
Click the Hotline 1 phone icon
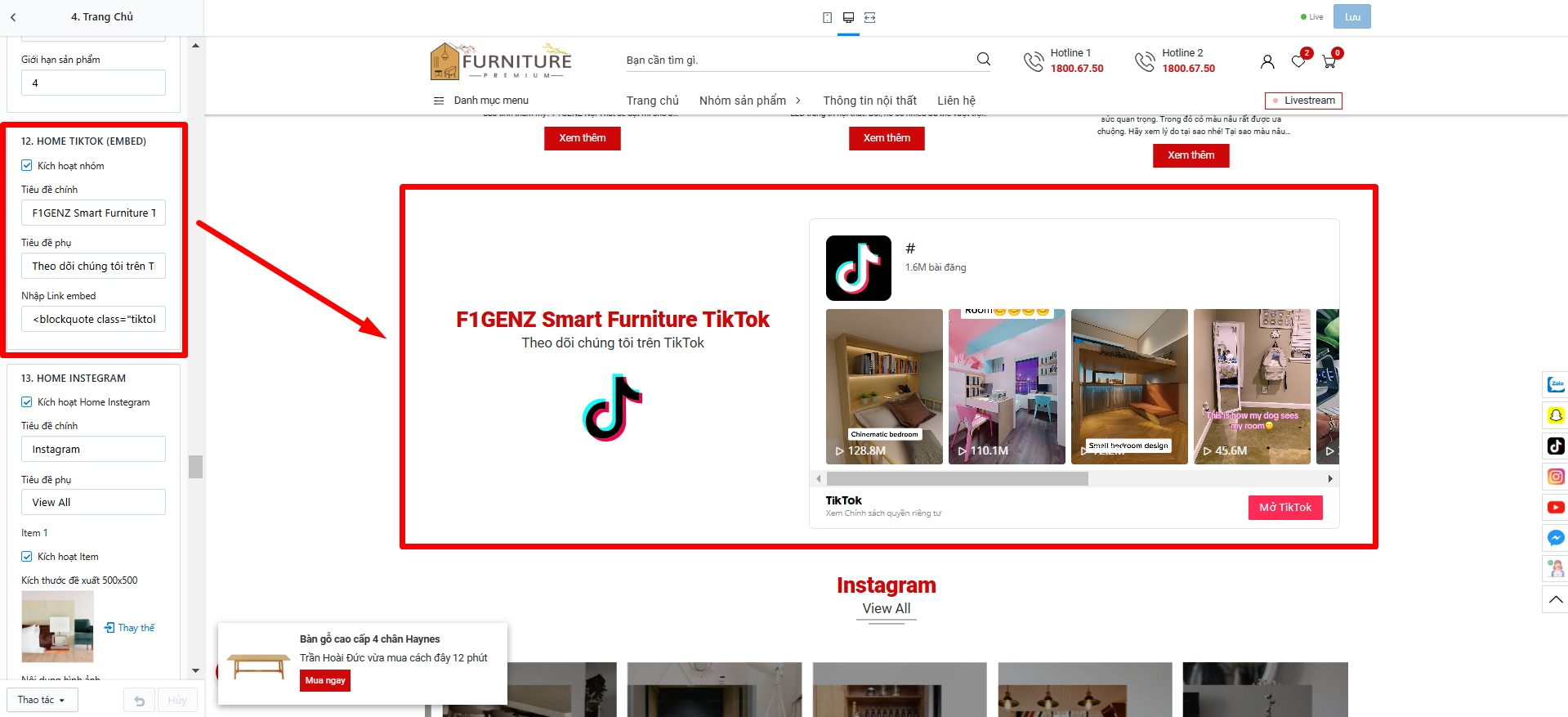click(1033, 61)
